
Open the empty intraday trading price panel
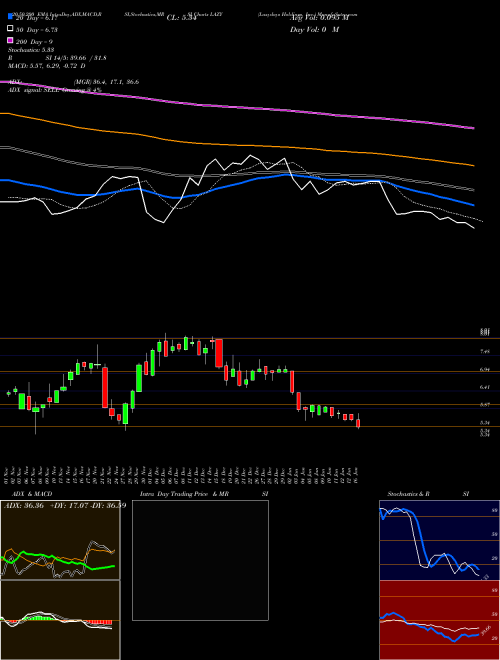click(200, 560)
